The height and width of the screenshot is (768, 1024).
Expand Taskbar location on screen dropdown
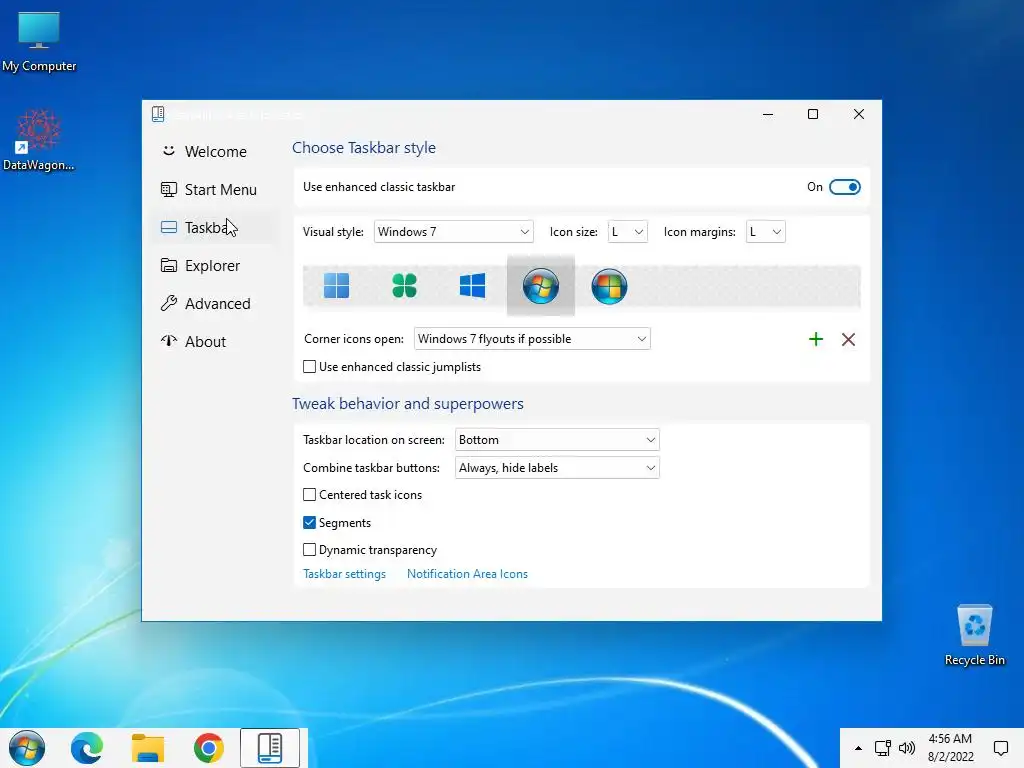[557, 440]
